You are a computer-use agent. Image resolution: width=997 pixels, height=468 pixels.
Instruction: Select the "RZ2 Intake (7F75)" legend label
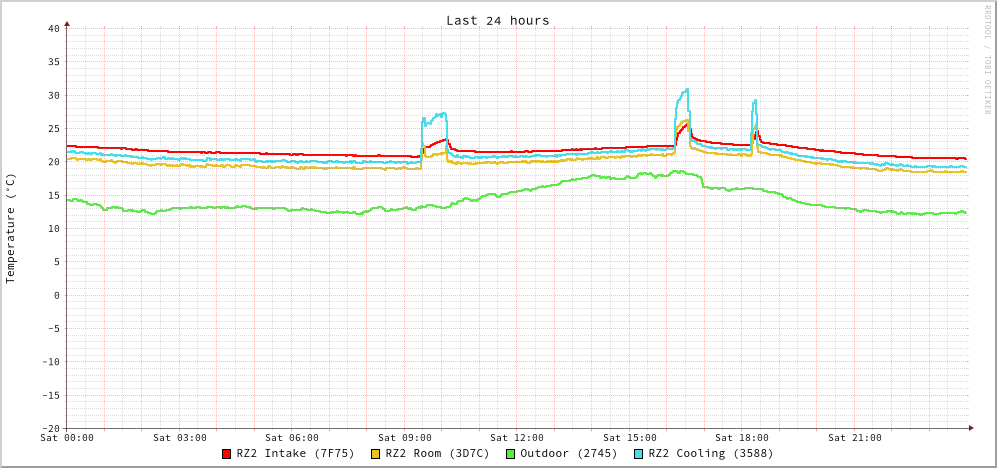pyautogui.click(x=295, y=454)
